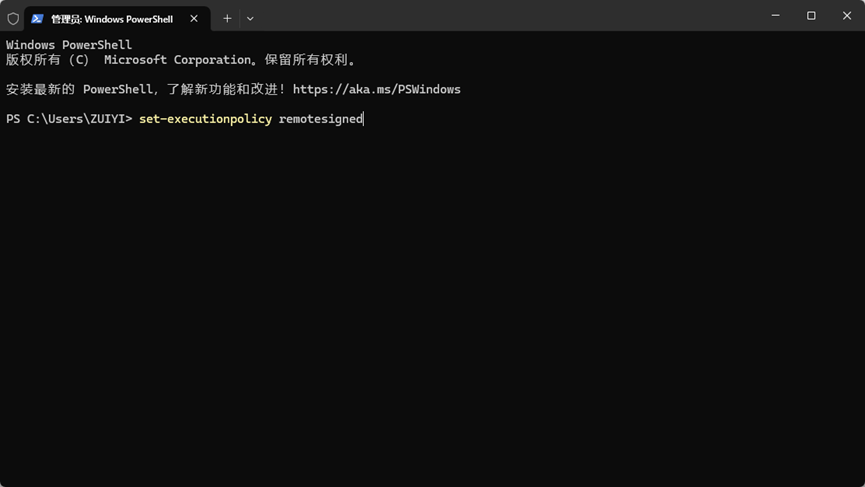Expand the new tab profile dropdown
Image resolution: width=865 pixels, height=487 pixels.
point(250,19)
